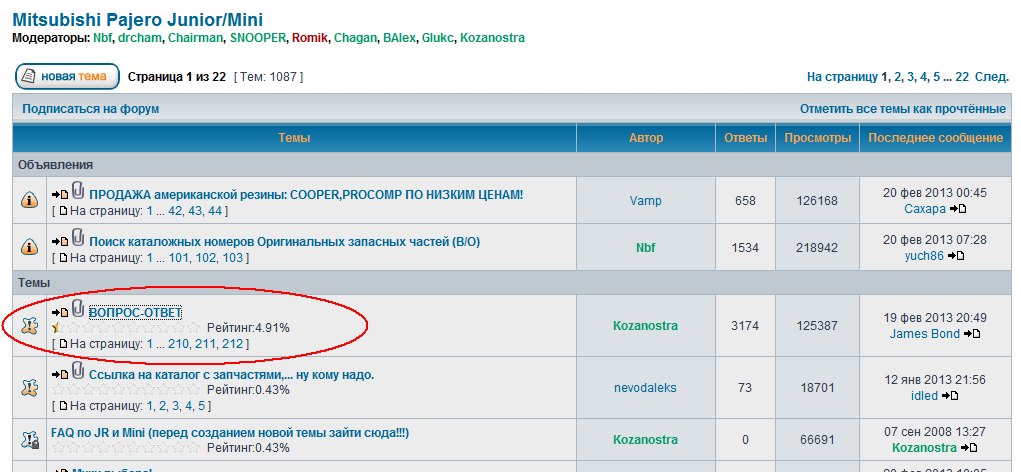This screenshot has width=1021, height=472.
Task: Click the paperclip icon in the Поиск каталожных номеров row
Action: pos(78,238)
